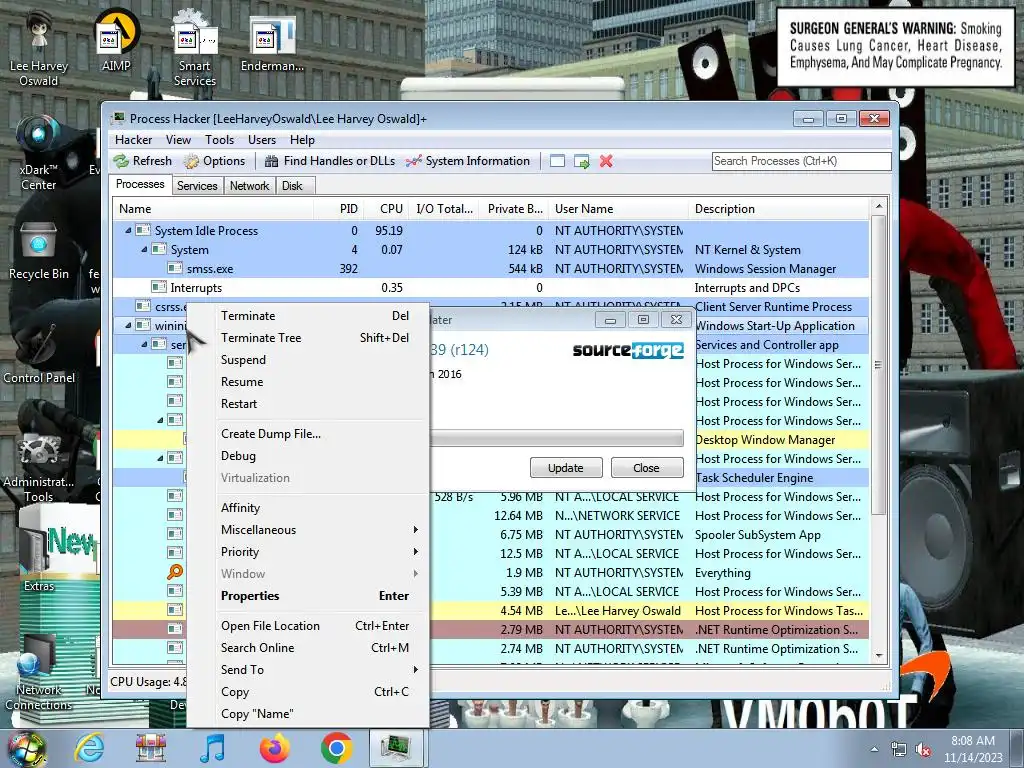Viewport: 1024px width, 768px height.
Task: Click the find window toolbar icon
Action: tap(557, 161)
